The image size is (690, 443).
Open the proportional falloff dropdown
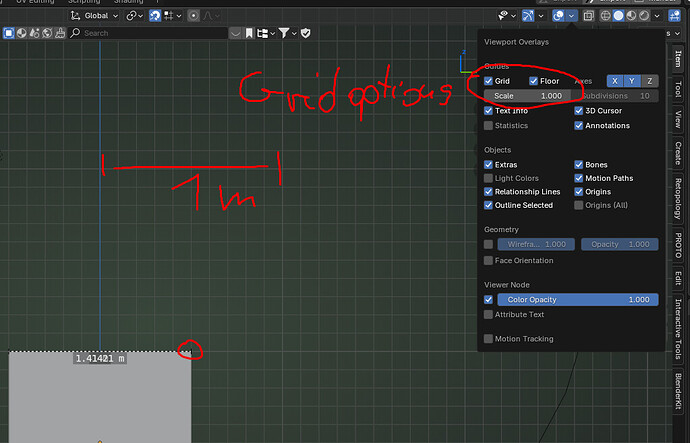click(212, 16)
